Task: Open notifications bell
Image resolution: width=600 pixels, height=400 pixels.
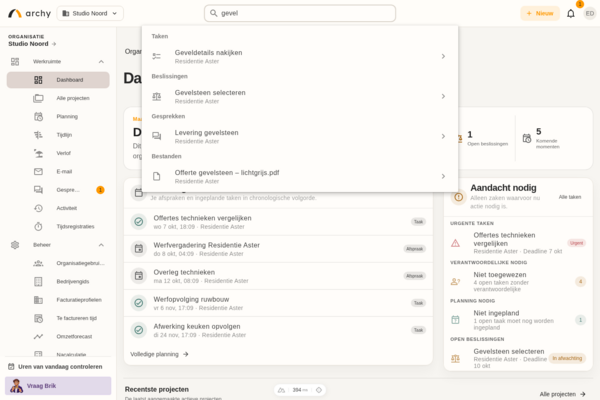Action: [571, 14]
